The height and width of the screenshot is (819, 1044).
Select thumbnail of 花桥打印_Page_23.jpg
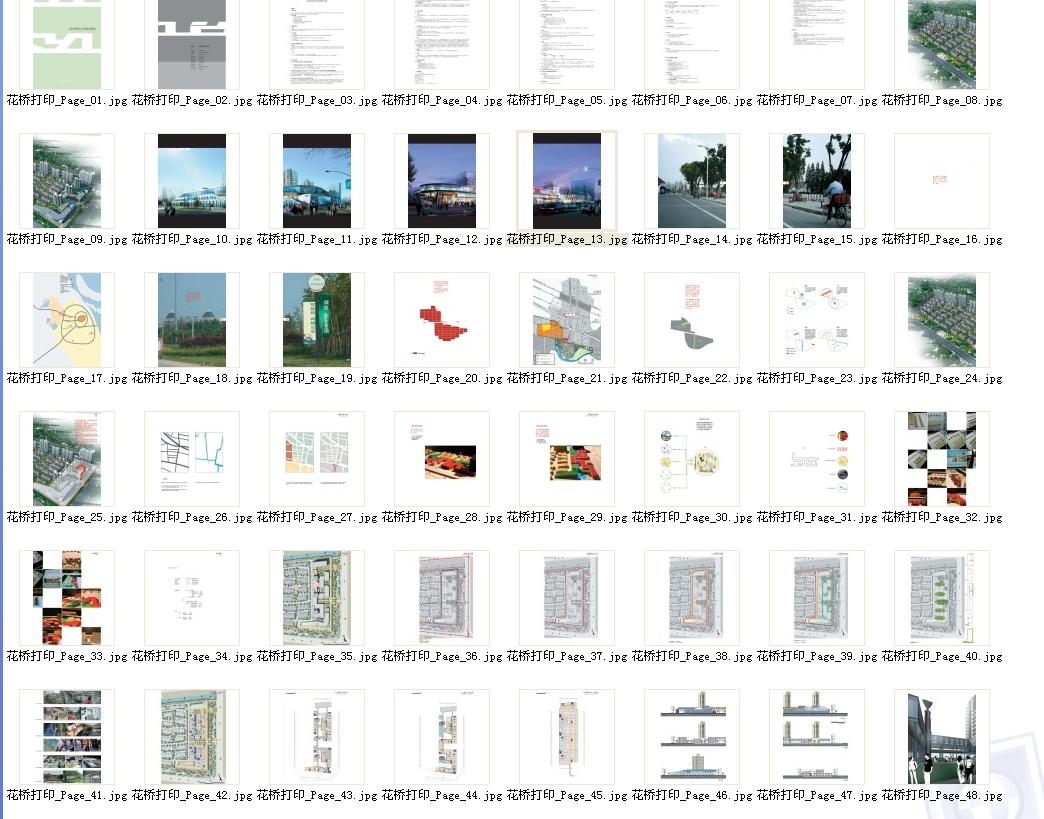[817, 320]
